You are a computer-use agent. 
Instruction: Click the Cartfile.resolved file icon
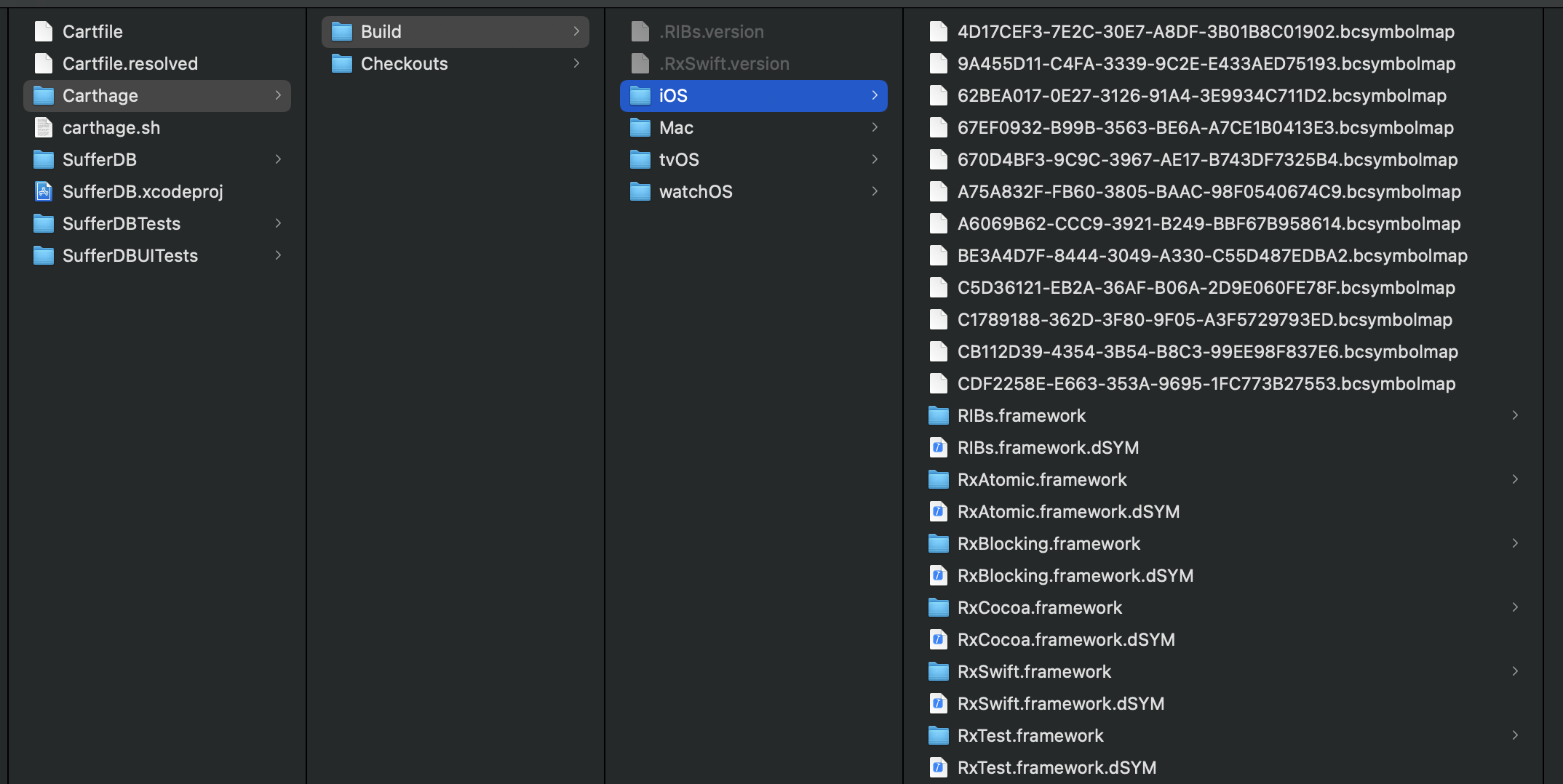[x=44, y=63]
